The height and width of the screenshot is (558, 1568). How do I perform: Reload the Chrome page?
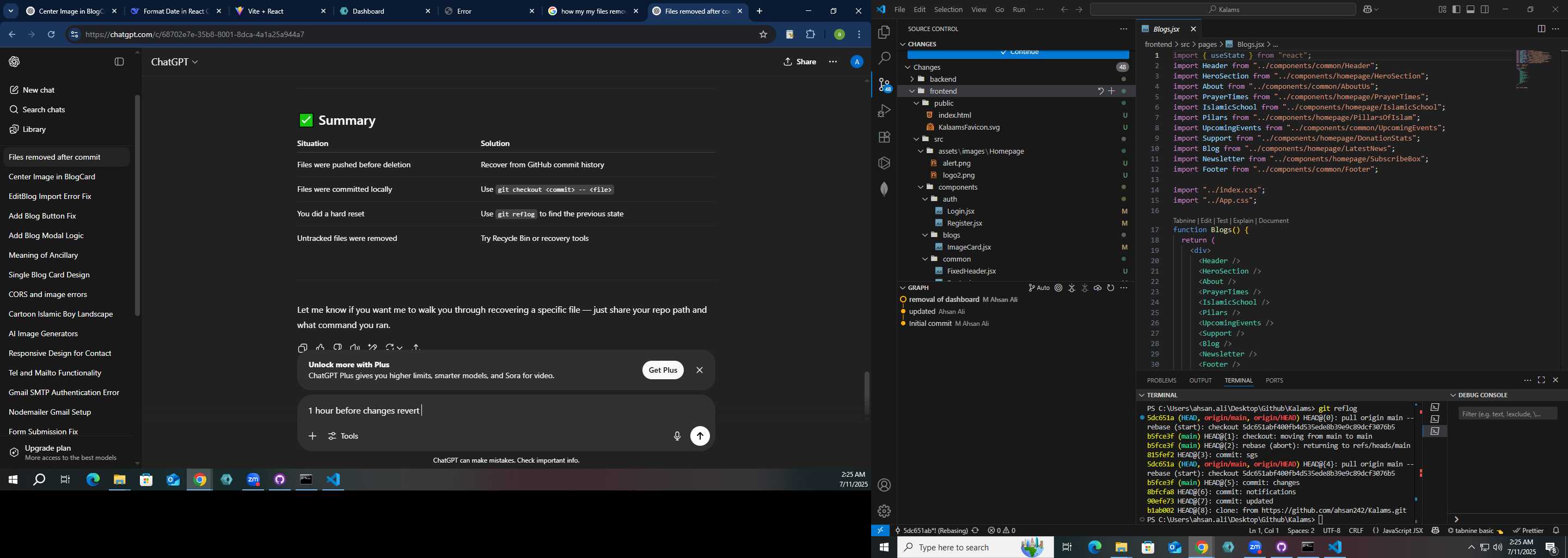51,35
